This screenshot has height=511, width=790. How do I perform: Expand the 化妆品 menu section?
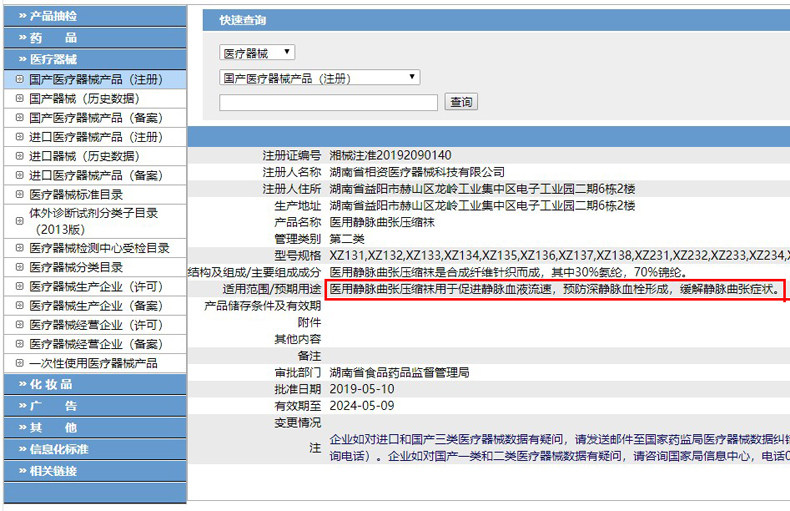(95, 385)
